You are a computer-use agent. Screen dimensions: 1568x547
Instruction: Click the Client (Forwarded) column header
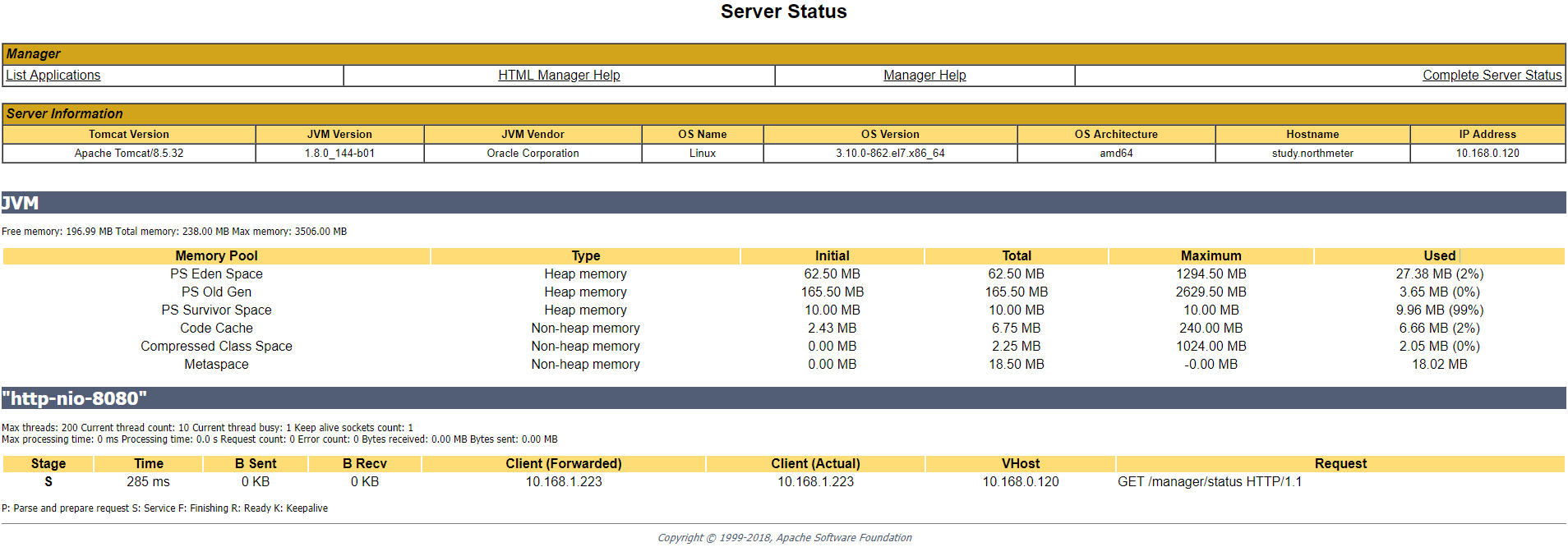[564, 464]
